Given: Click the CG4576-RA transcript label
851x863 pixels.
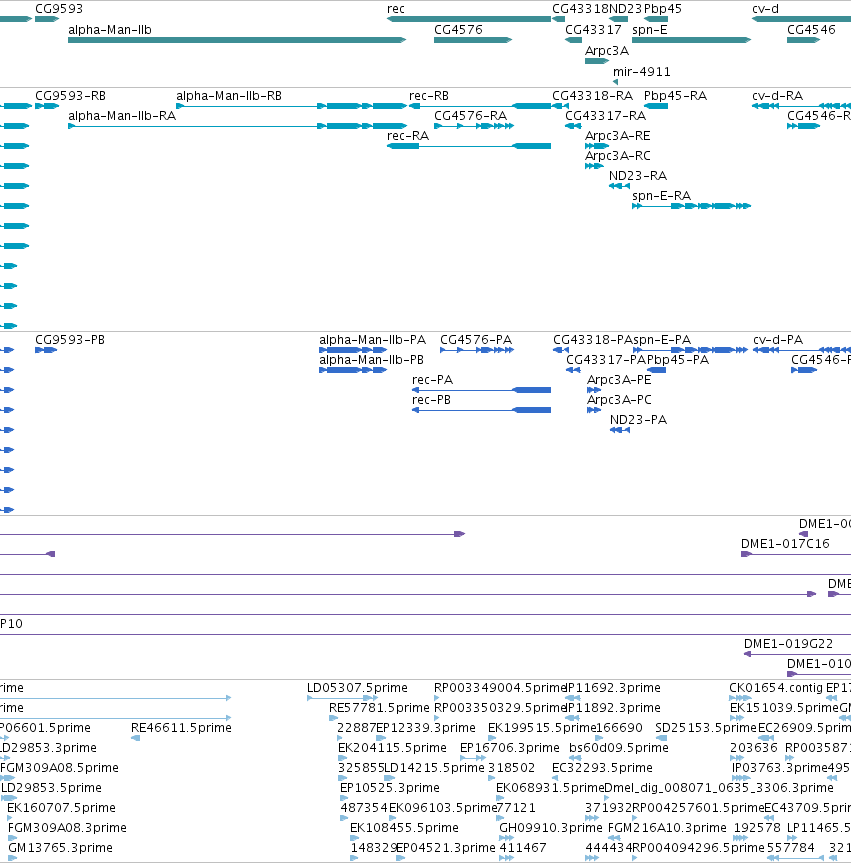Looking at the screenshot, I should pyautogui.click(x=471, y=116).
